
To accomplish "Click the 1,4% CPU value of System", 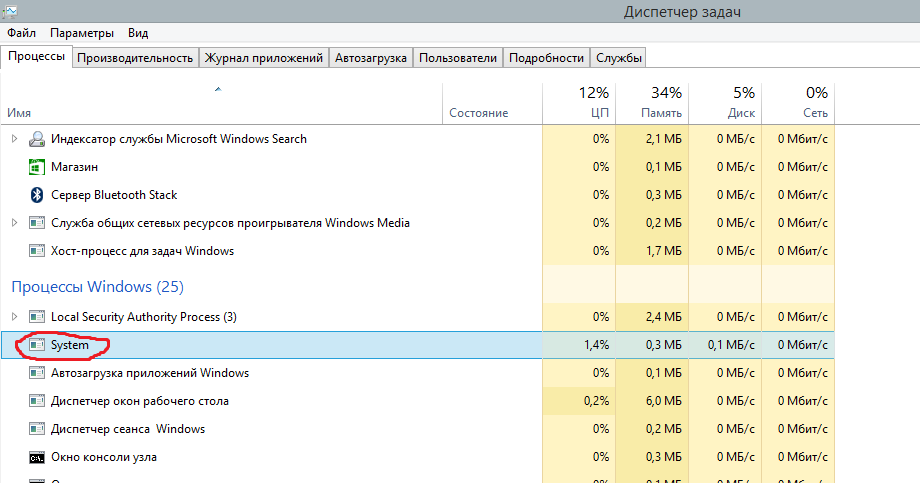I will [596, 345].
